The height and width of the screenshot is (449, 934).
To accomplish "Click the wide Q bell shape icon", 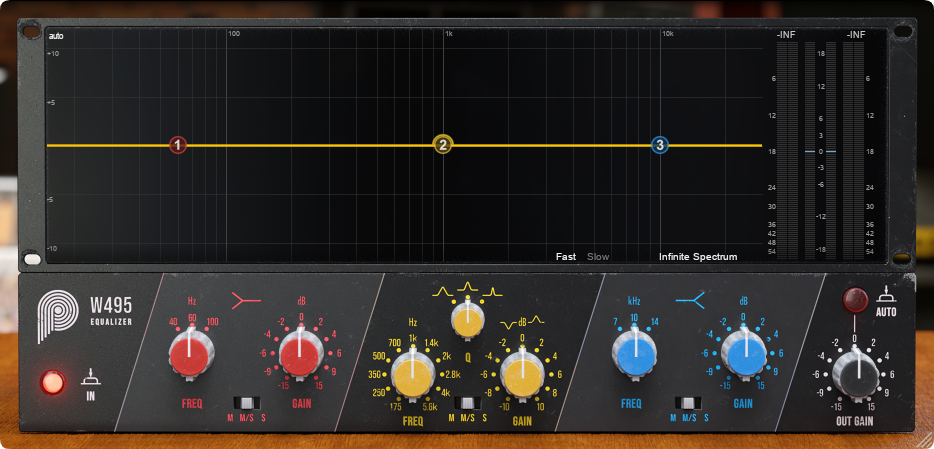I will pos(443,292).
